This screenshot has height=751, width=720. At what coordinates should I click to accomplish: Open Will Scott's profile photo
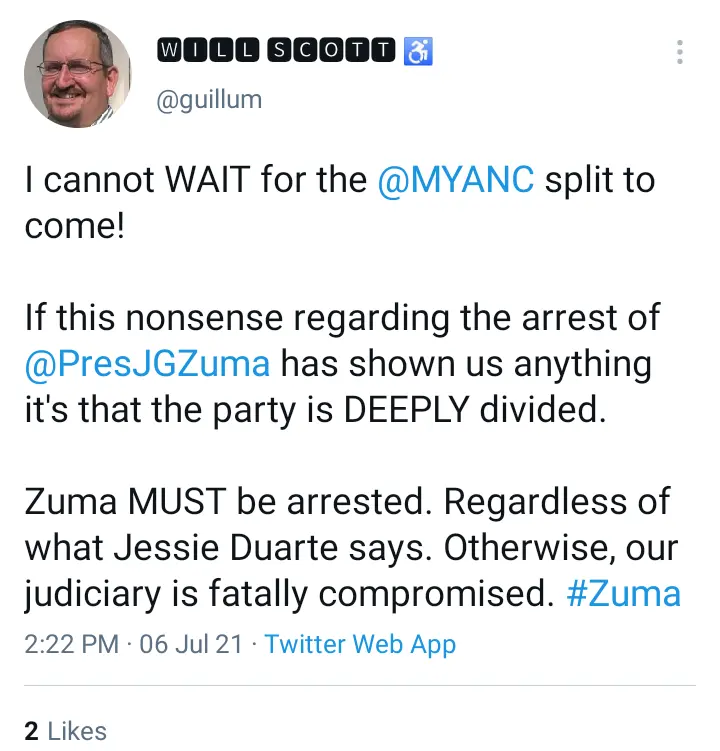click(78, 75)
